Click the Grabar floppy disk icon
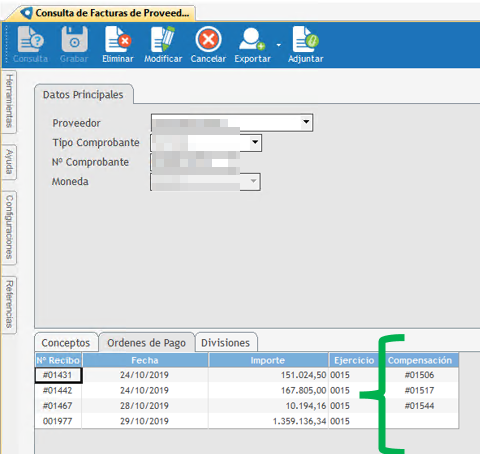This screenshot has width=480, height=454. 74,39
